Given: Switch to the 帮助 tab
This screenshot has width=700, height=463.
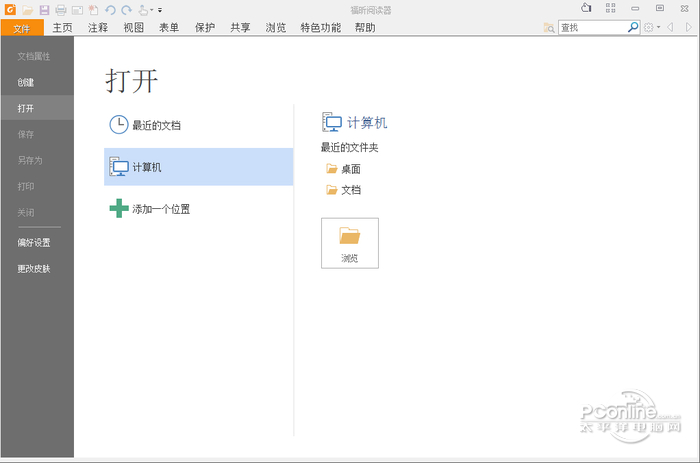Looking at the screenshot, I should 365,28.
